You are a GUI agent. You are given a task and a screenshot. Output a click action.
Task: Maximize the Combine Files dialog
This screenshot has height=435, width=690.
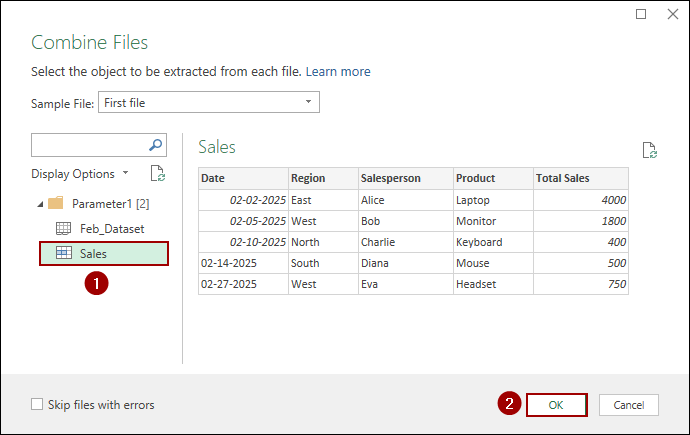pos(641,14)
